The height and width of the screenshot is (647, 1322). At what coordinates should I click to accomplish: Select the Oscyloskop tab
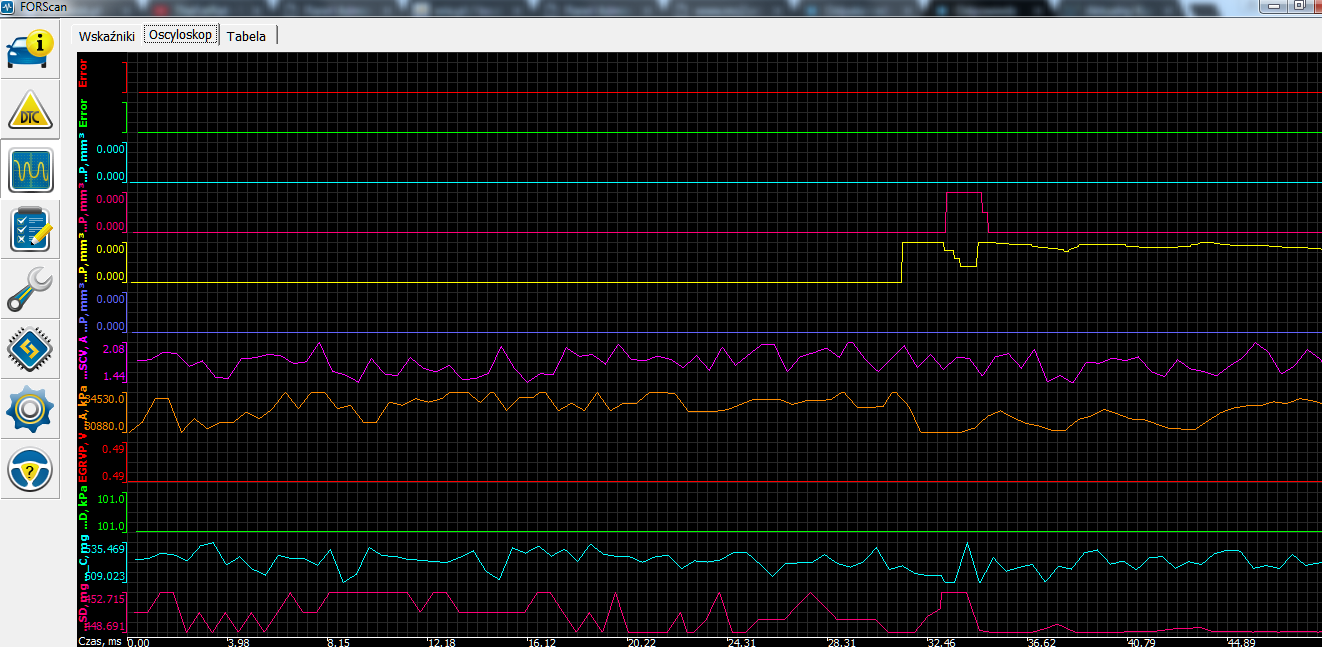coord(180,35)
